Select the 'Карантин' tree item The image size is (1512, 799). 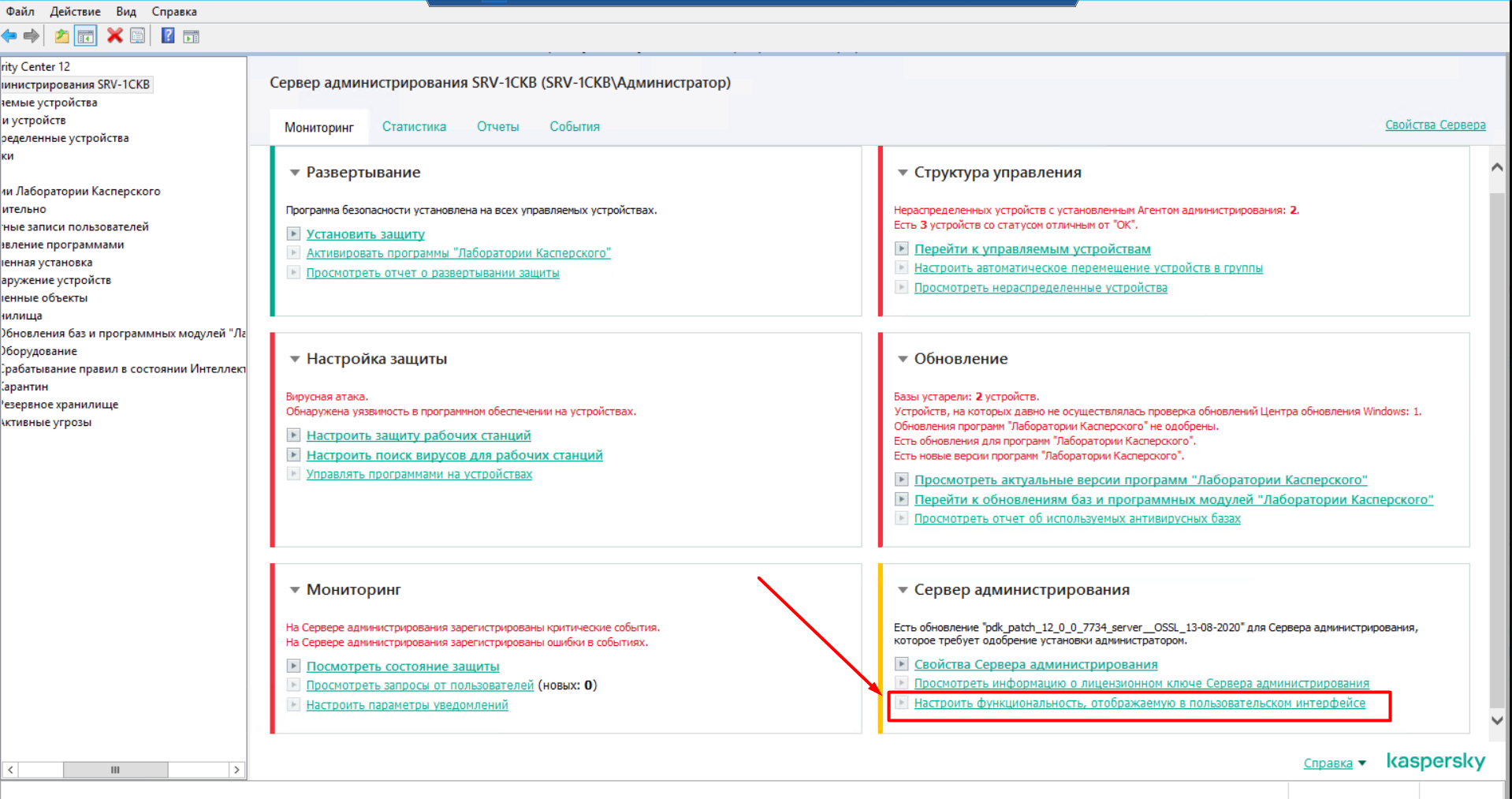(24, 386)
